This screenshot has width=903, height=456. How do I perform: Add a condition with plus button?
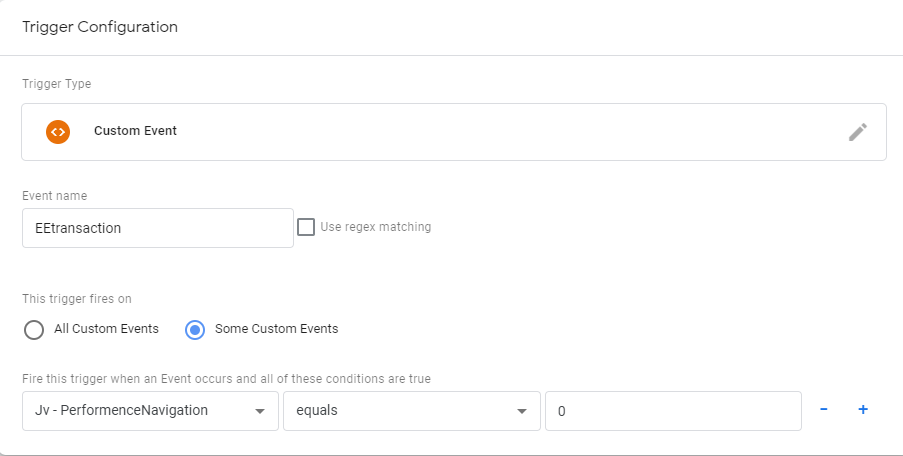tap(862, 410)
